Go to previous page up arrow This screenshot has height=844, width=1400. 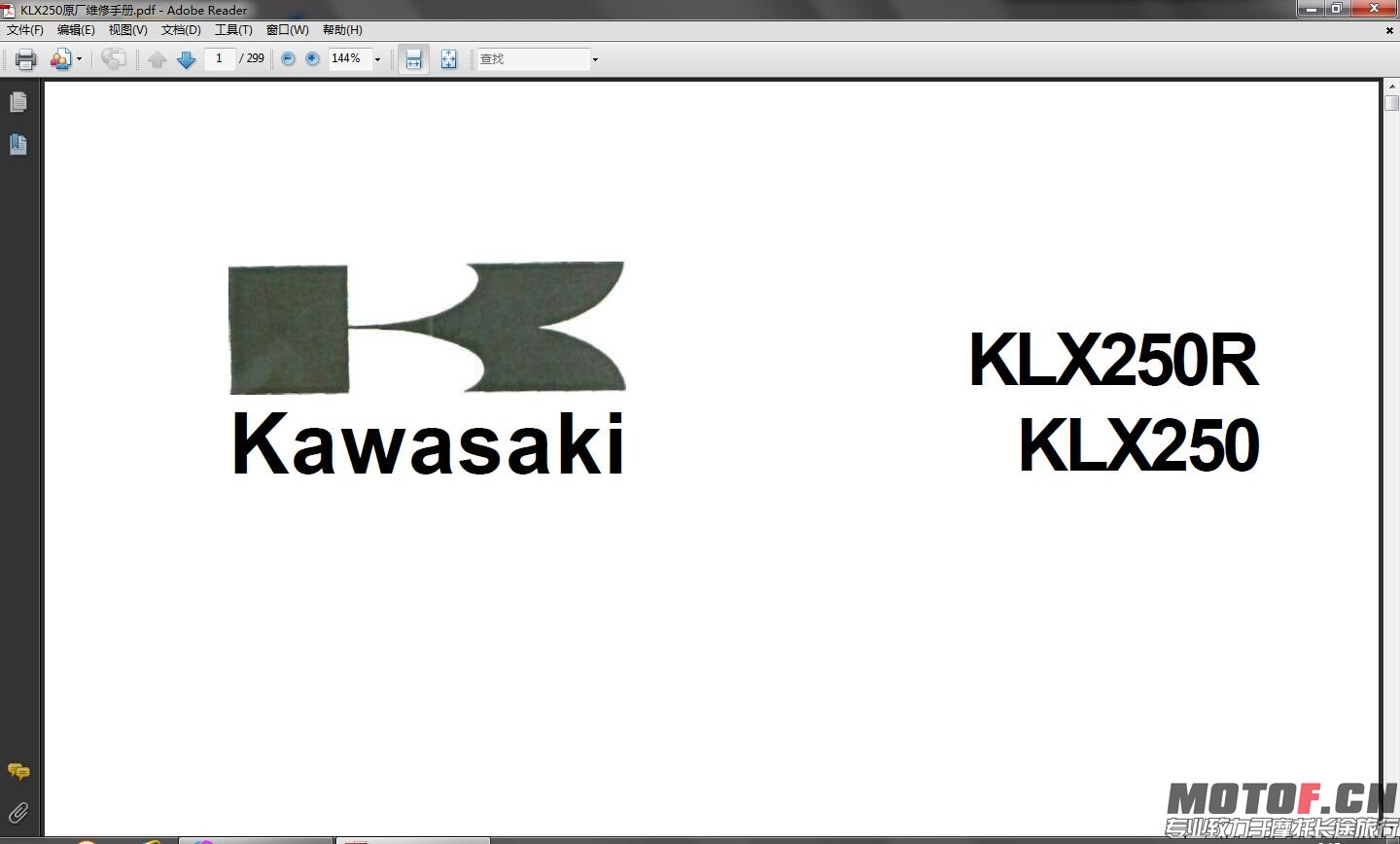coord(157,59)
